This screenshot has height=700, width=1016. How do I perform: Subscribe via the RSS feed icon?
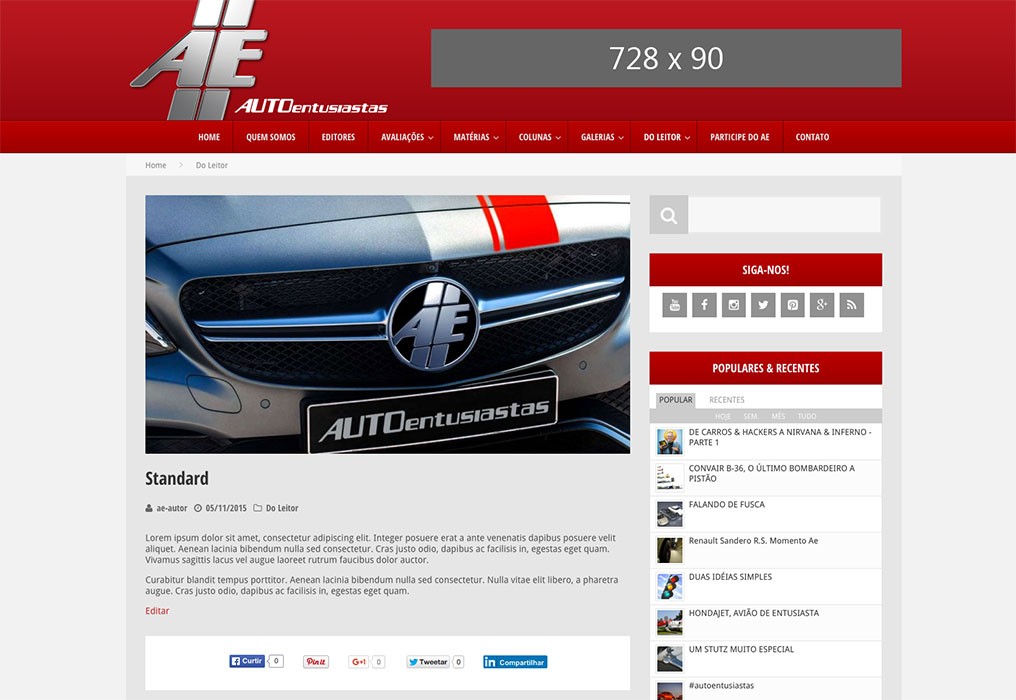coord(851,305)
